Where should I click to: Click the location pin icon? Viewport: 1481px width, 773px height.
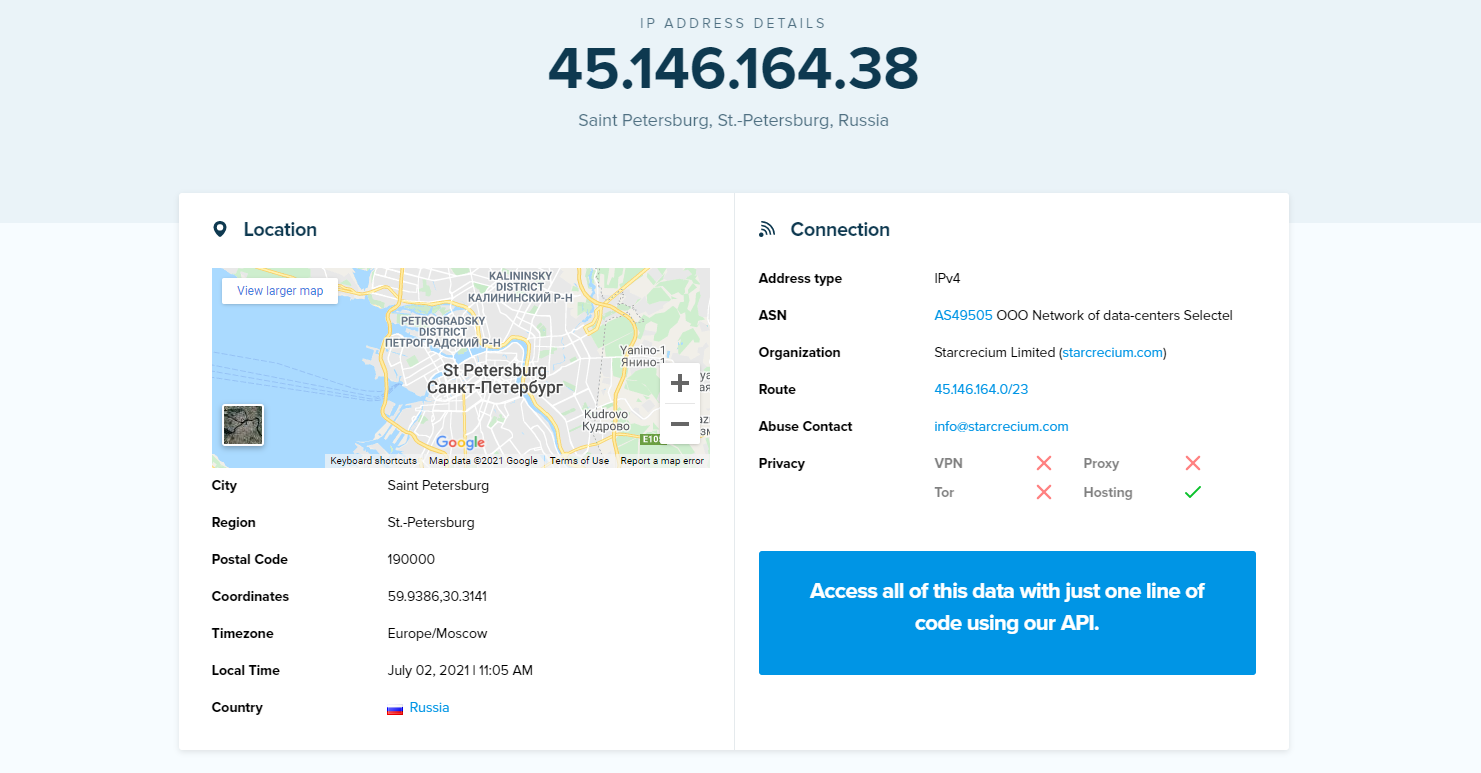[x=220, y=229]
